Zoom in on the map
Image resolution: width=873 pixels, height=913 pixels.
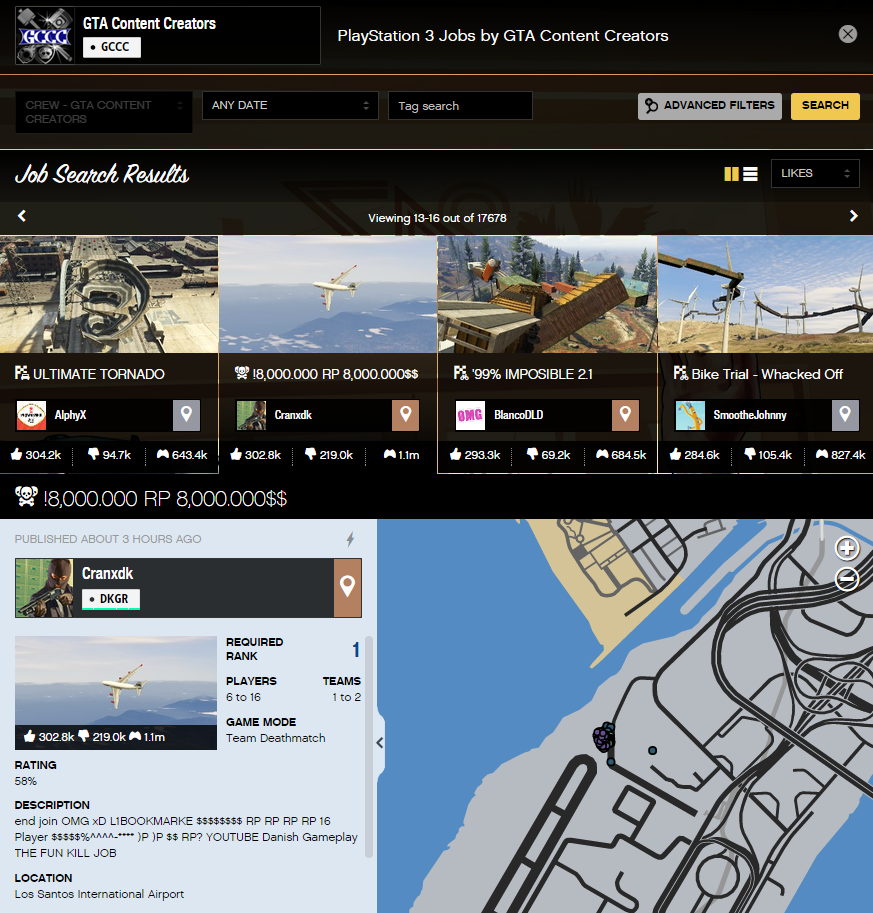(x=847, y=548)
